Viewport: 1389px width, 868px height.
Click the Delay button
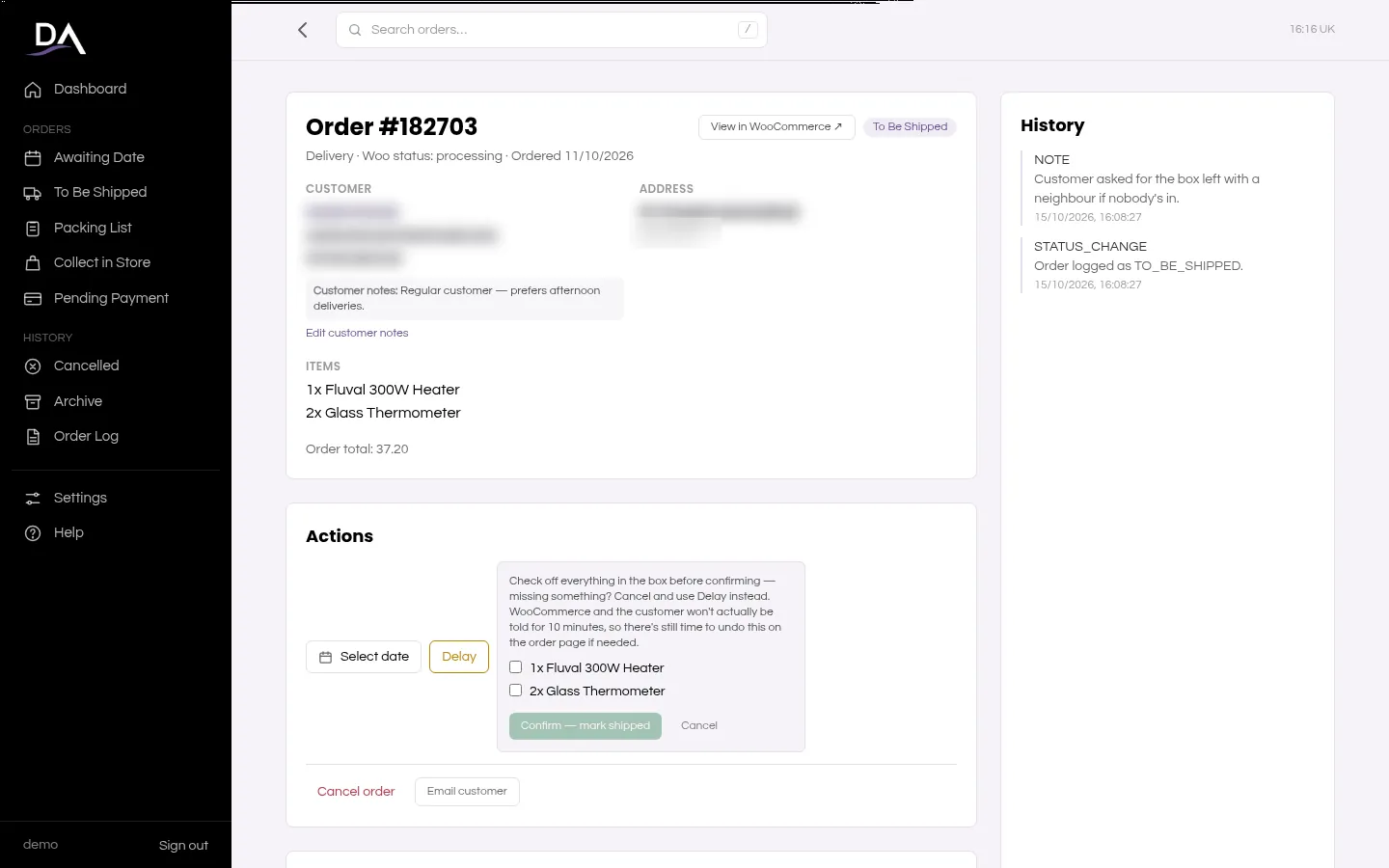(x=459, y=657)
